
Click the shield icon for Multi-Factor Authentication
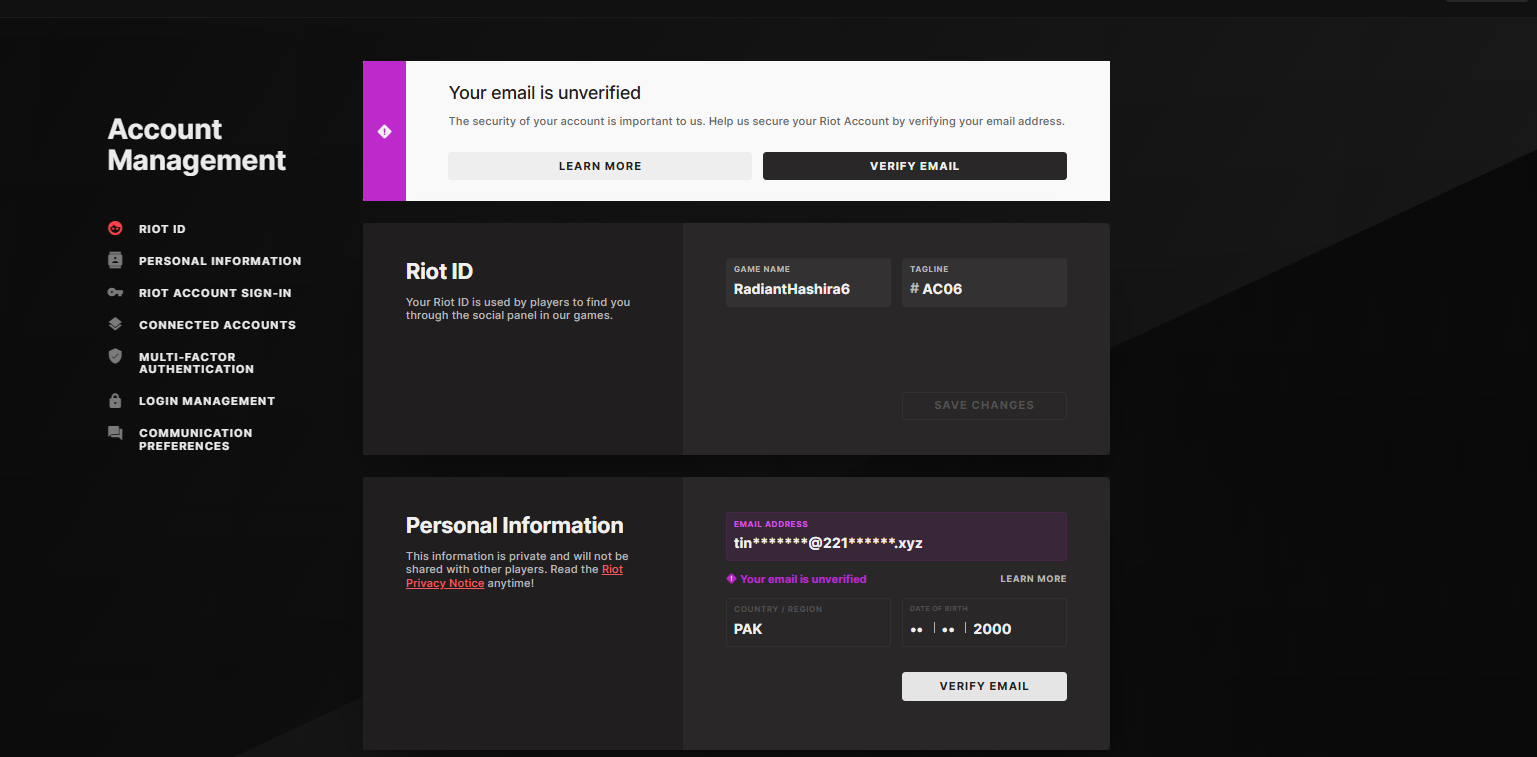pyautogui.click(x=115, y=356)
